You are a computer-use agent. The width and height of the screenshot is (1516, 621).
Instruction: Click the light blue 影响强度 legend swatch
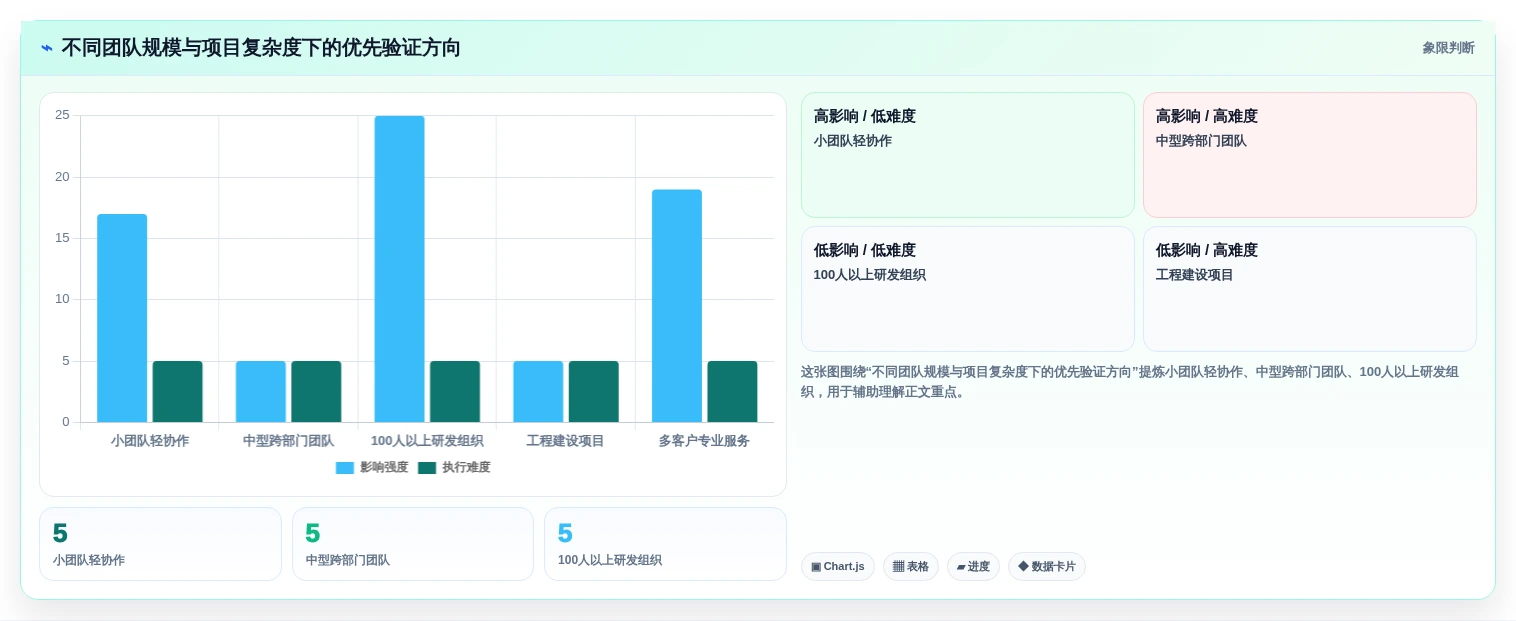(x=345, y=468)
